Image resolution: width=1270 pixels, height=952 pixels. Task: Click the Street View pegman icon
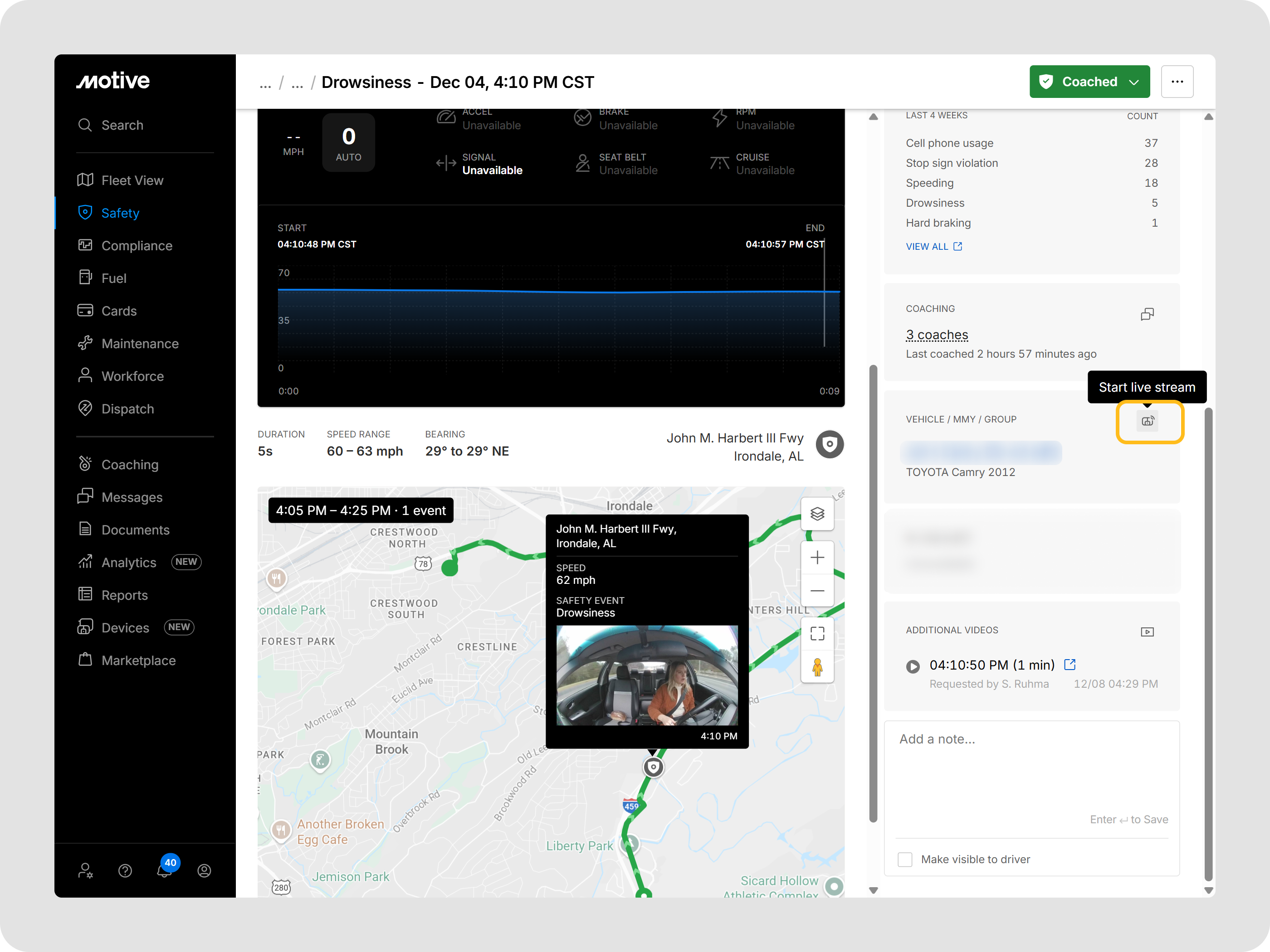817,667
